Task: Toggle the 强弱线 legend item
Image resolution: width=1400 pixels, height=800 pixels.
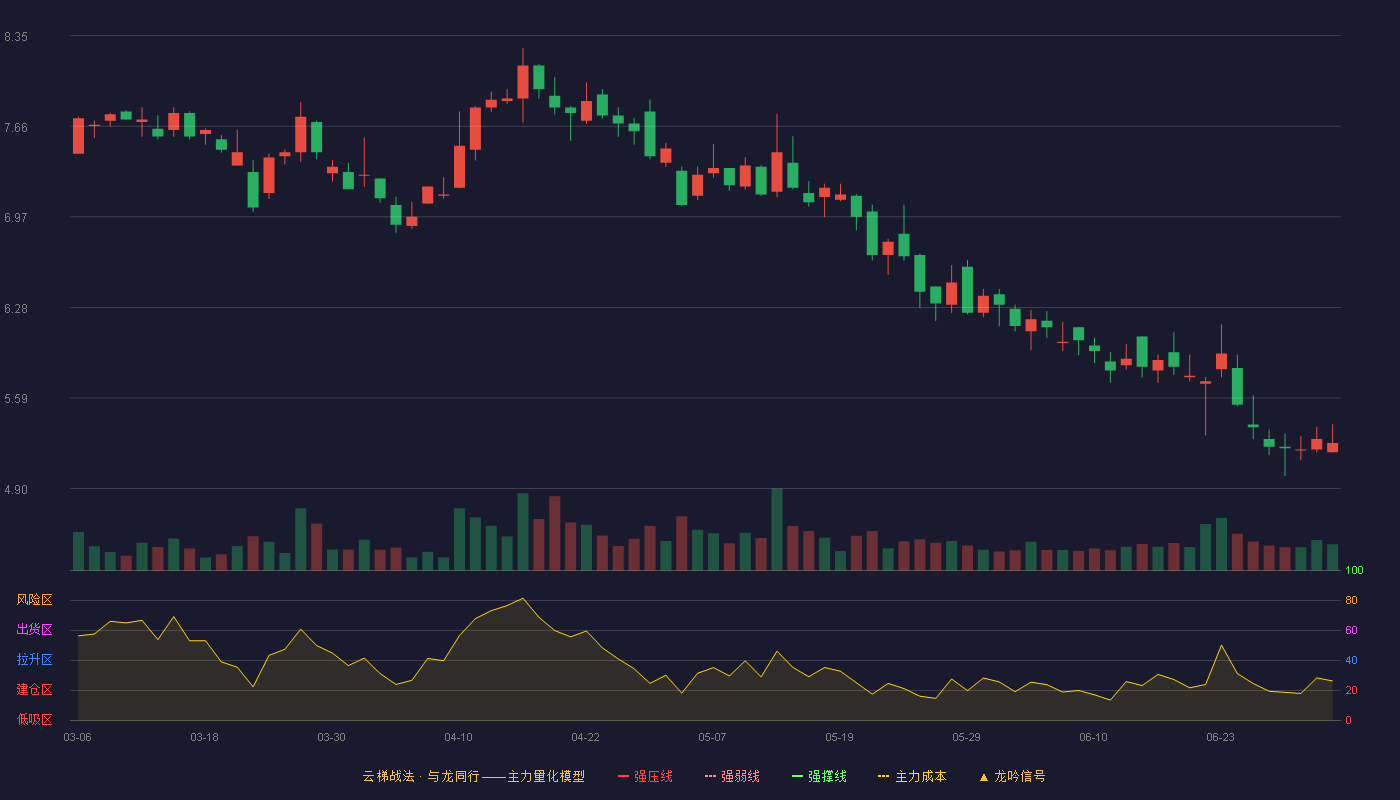Action: tap(732, 776)
